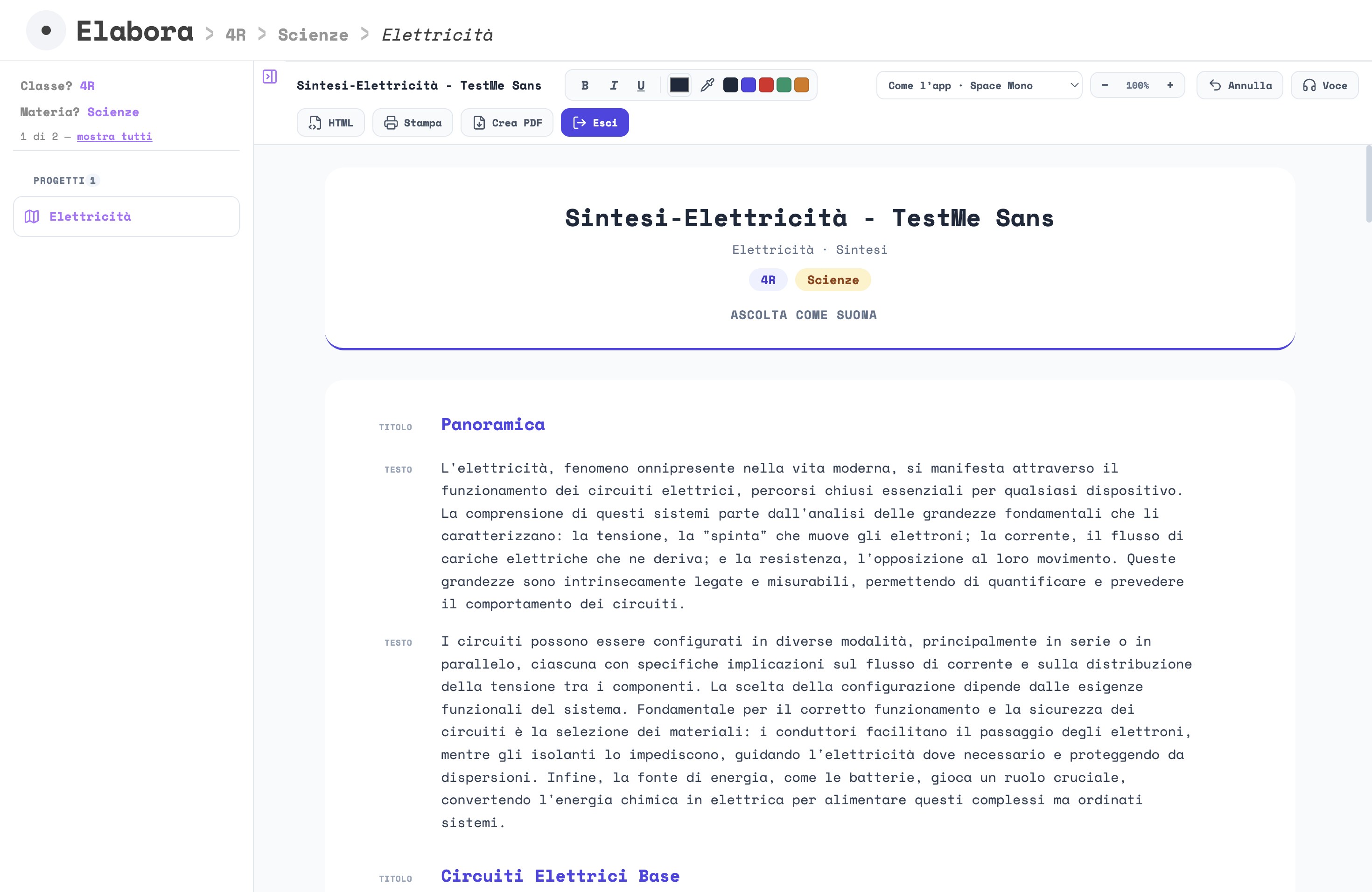Toggle bold formatting

[x=585, y=85]
